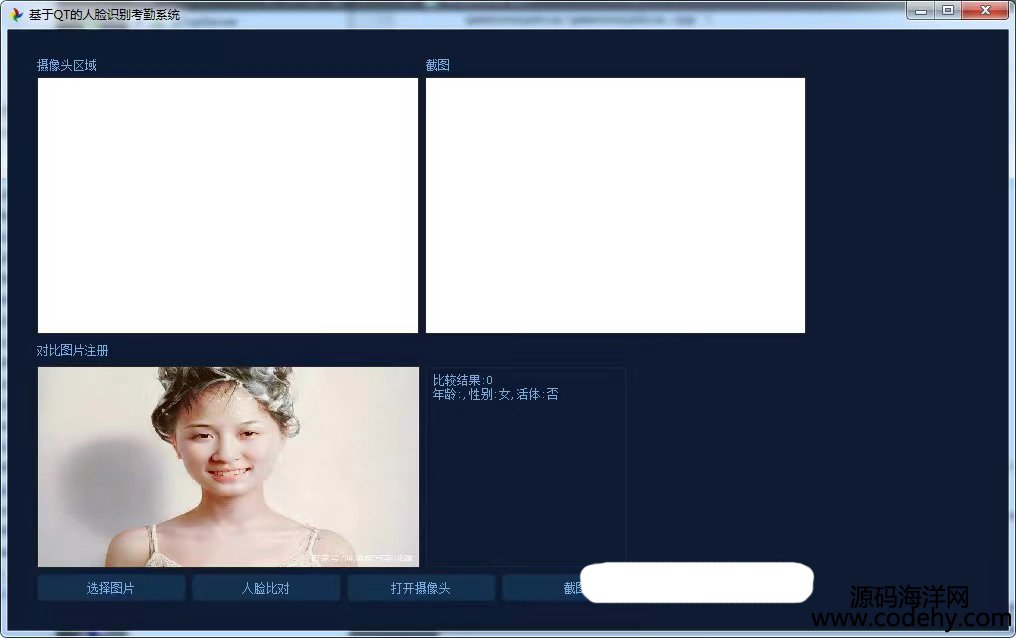Click the 比较结果:0 text line

click(x=463, y=380)
